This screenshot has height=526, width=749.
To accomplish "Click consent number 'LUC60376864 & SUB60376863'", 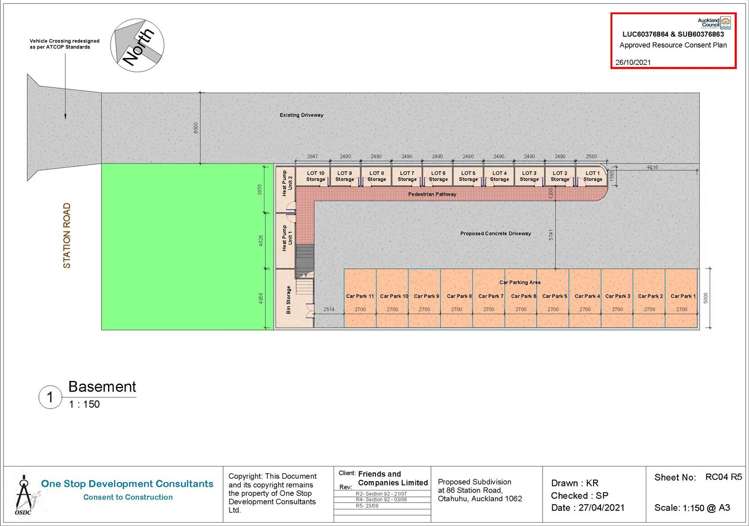I will pos(673,34).
